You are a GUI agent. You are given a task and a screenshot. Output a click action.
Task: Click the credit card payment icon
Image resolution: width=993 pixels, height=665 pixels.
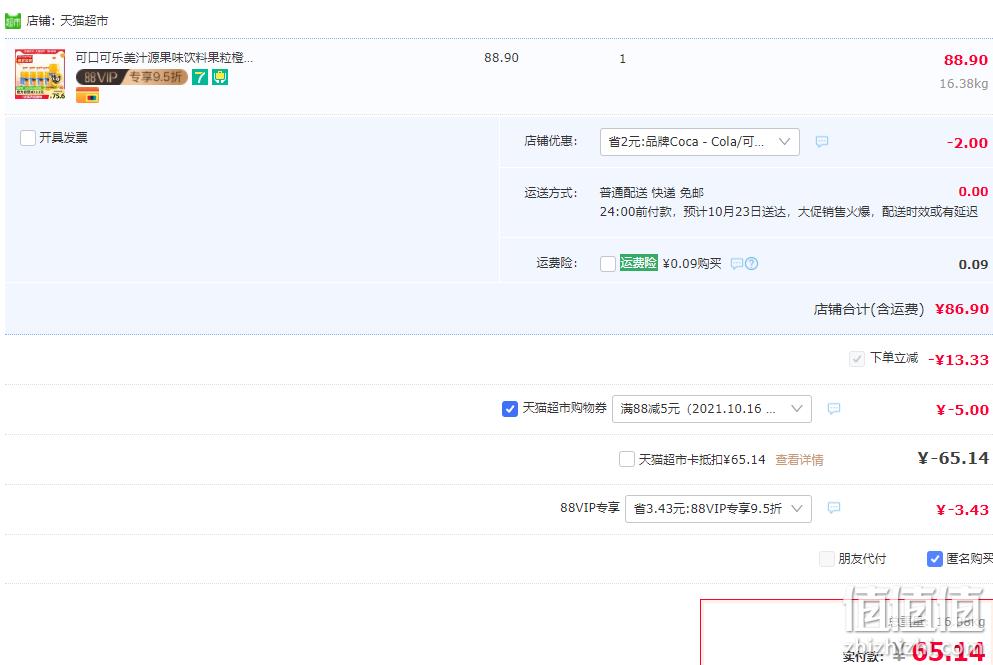pyautogui.click(x=87, y=96)
